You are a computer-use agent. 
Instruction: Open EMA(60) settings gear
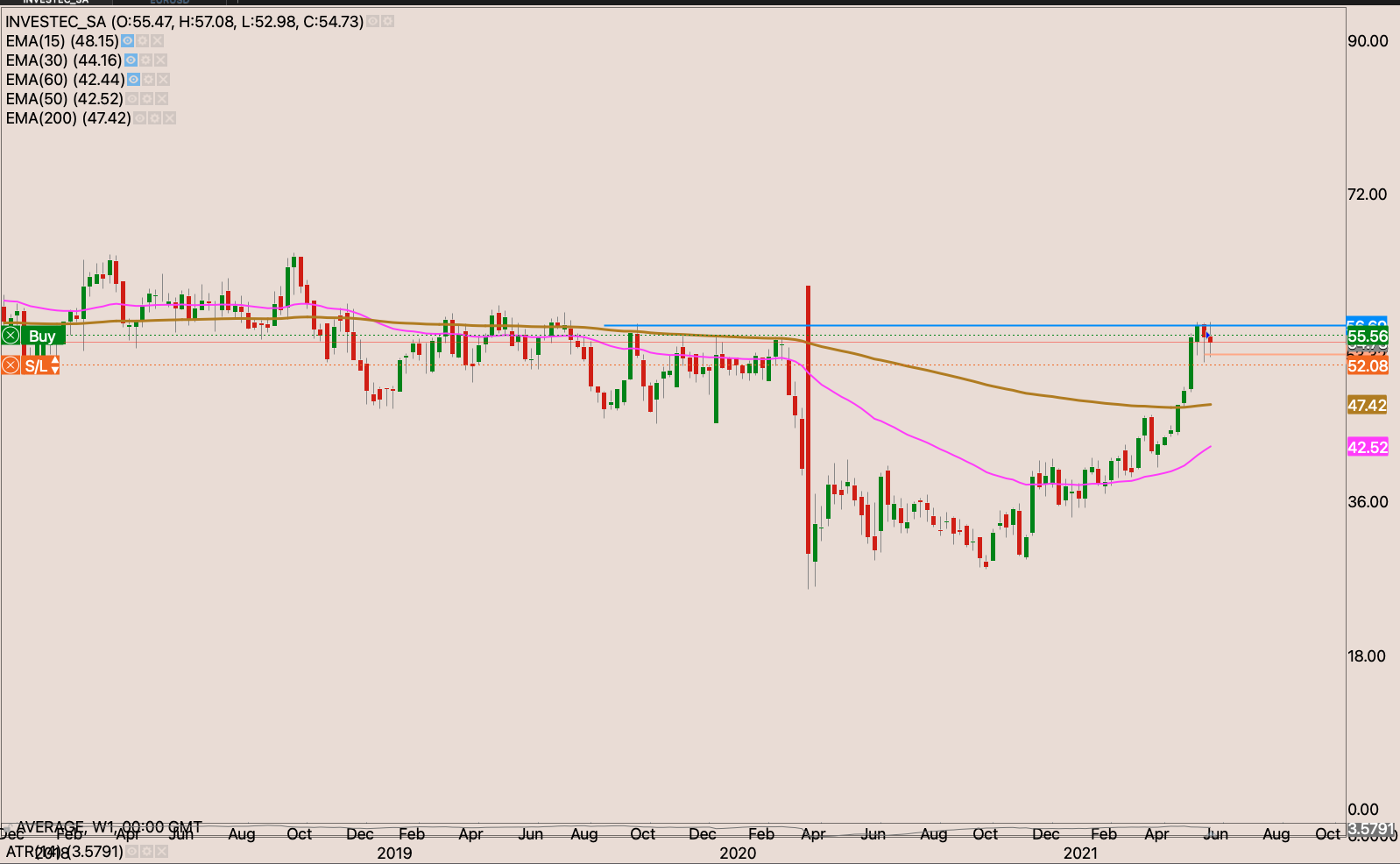[149, 80]
